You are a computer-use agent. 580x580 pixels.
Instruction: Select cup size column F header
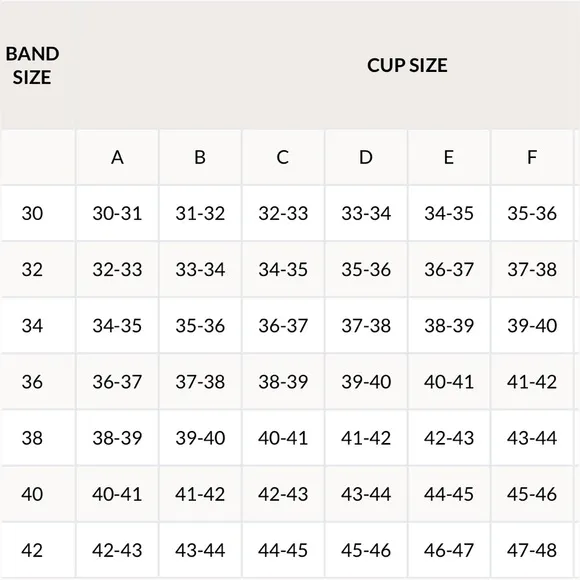pos(532,157)
